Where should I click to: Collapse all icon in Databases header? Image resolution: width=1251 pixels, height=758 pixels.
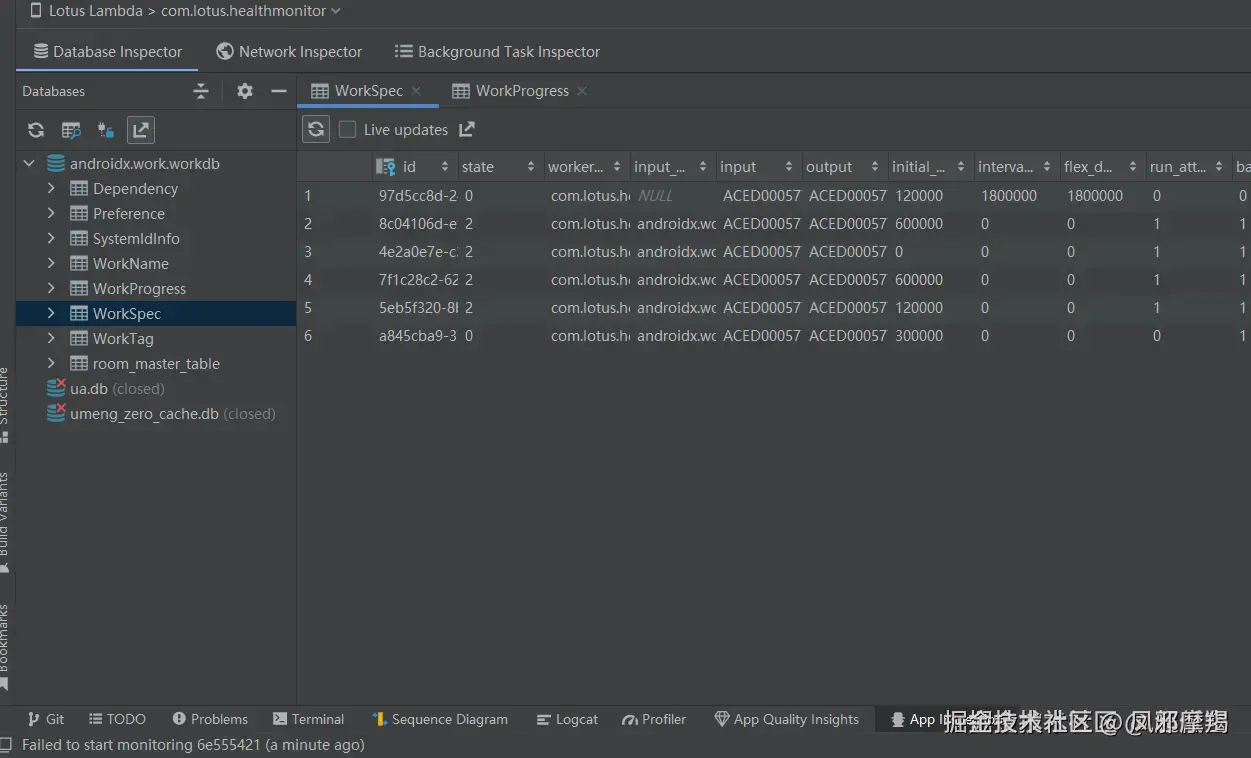coord(201,91)
